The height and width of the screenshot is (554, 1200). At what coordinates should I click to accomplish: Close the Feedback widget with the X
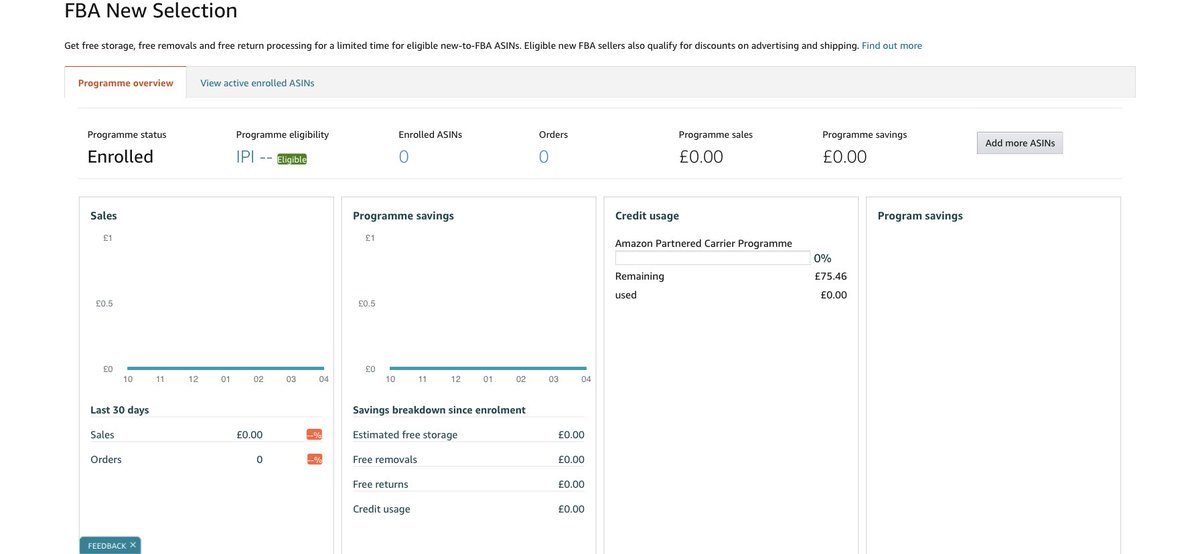(x=133, y=545)
